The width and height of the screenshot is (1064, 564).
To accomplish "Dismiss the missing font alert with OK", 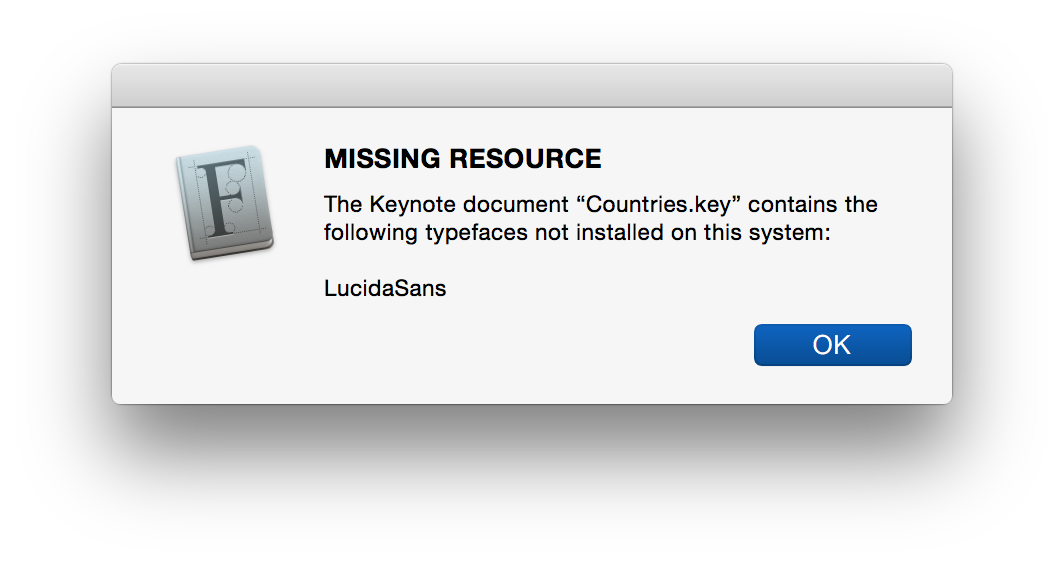I will (x=833, y=345).
